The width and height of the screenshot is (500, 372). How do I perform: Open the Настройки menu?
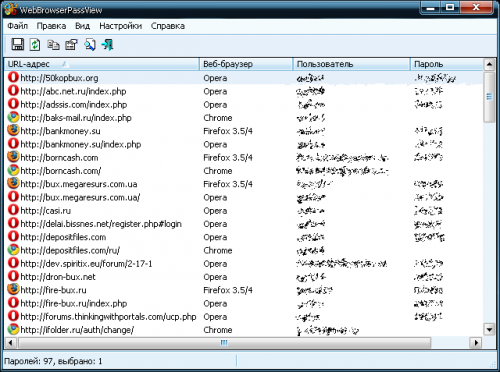click(x=120, y=26)
